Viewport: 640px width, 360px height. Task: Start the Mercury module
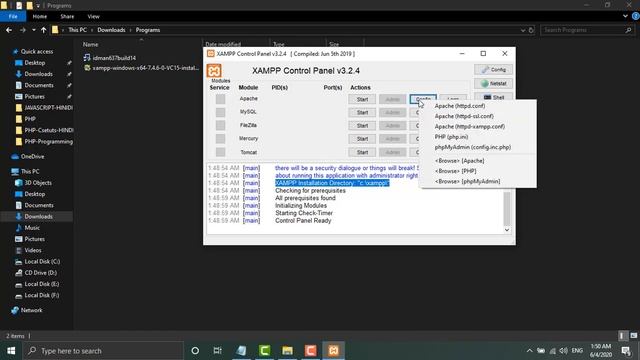point(362,139)
